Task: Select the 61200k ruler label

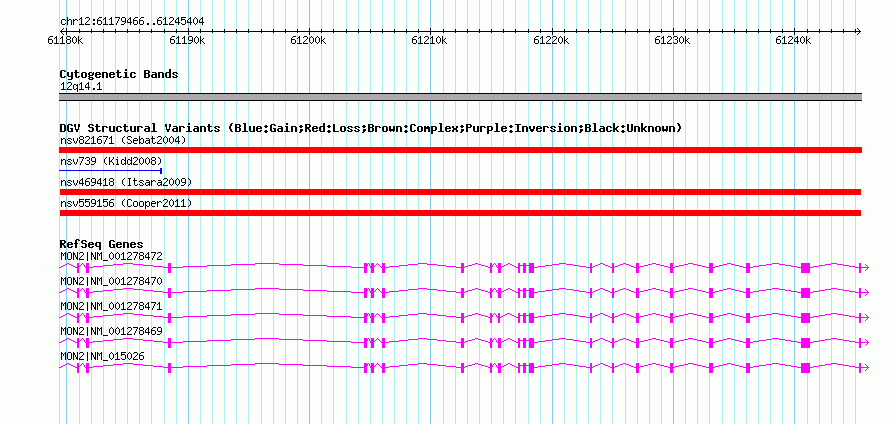Action: coord(308,40)
